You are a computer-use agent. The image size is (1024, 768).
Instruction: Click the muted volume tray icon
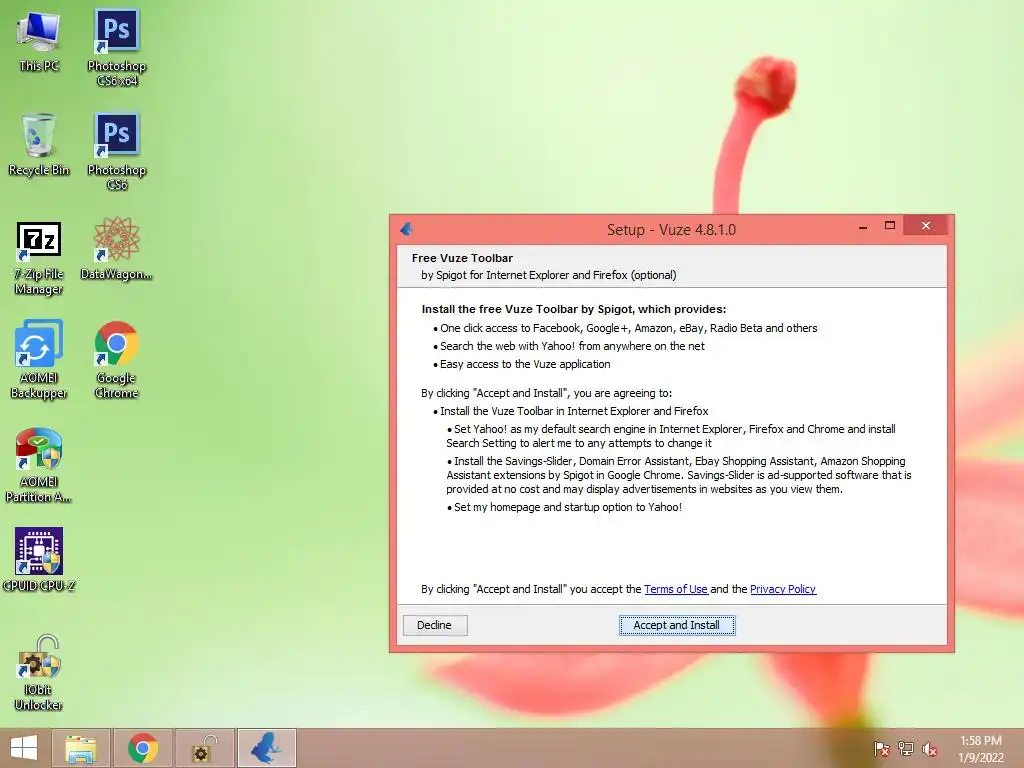pyautogui.click(x=929, y=749)
